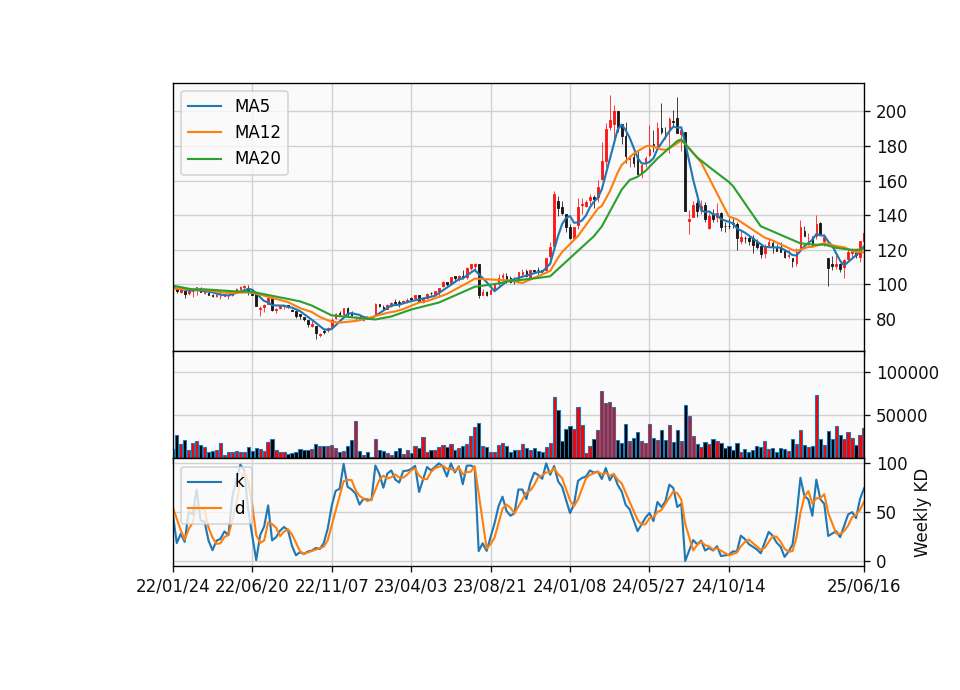Click the 200 price axis label
The height and width of the screenshot is (690, 960).
(x=891, y=112)
